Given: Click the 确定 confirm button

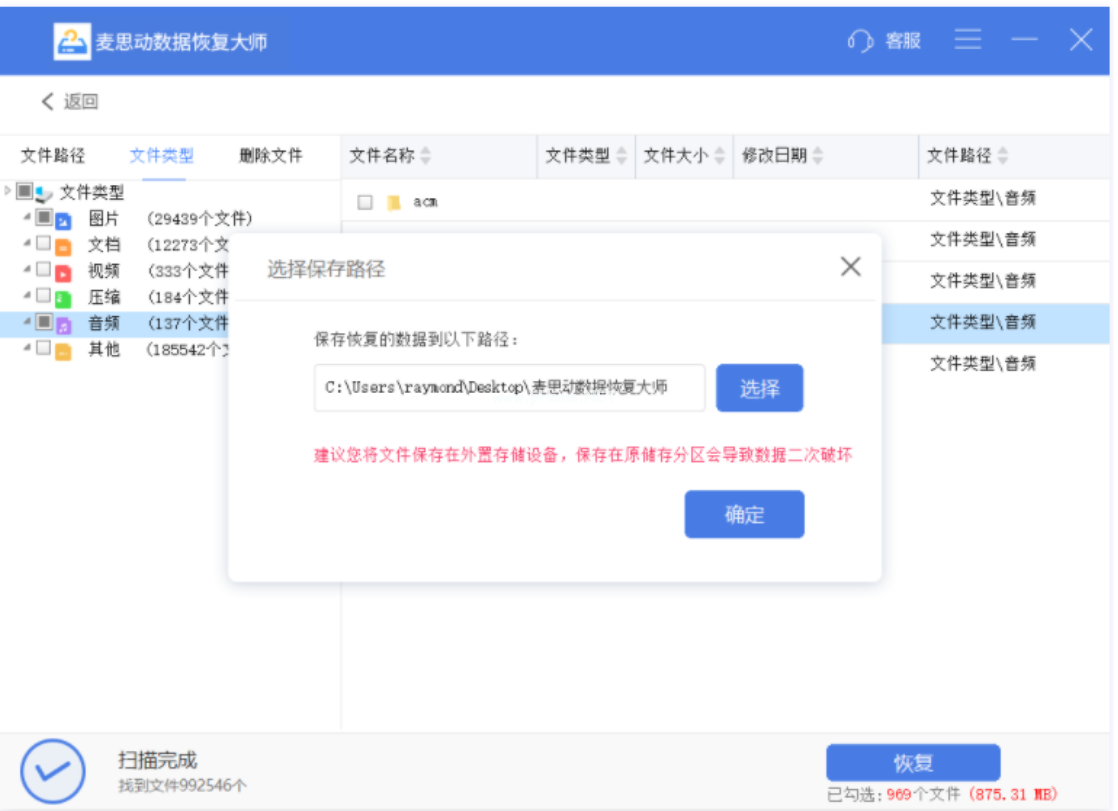Looking at the screenshot, I should click(x=744, y=515).
